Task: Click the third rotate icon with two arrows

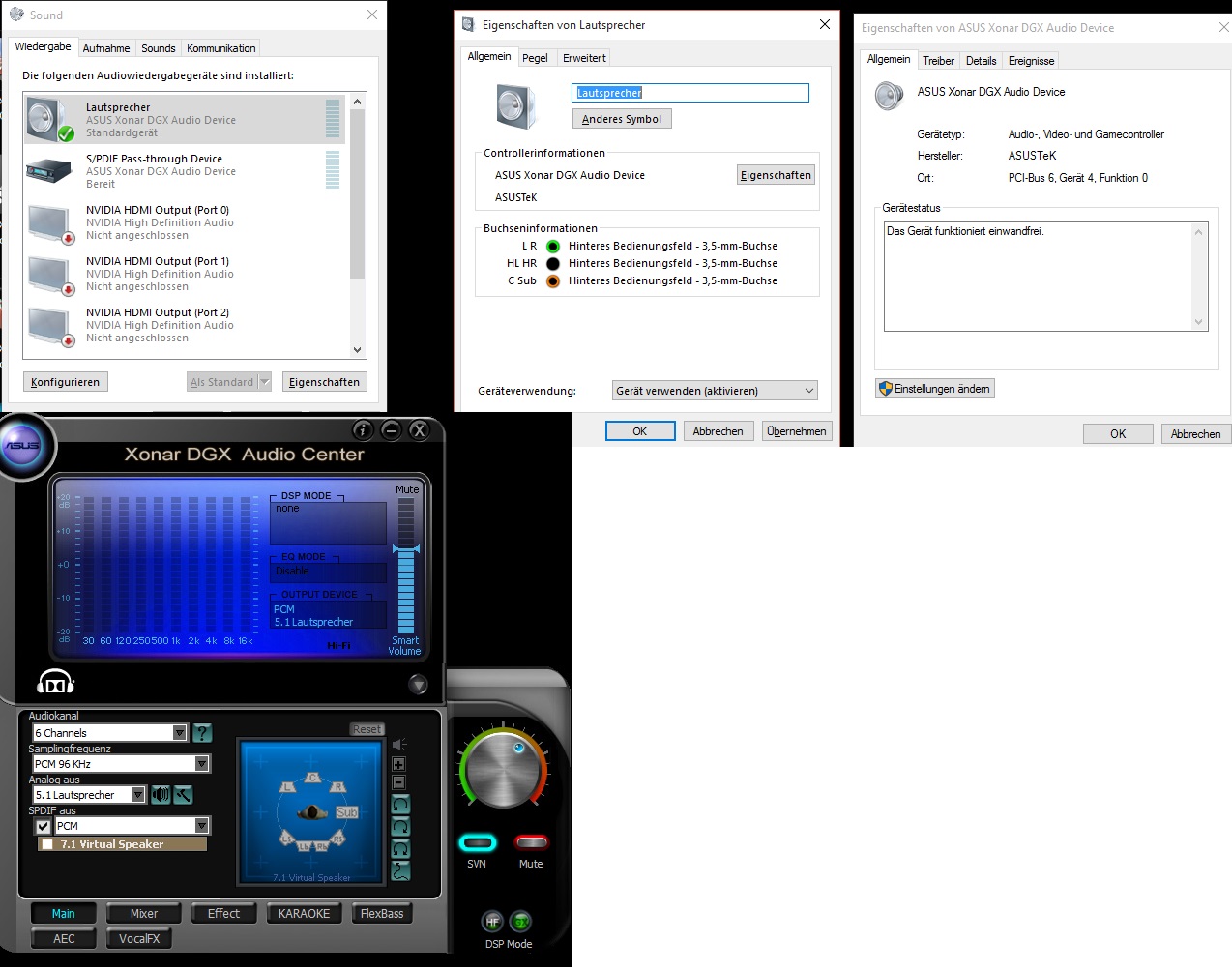Action: (400, 849)
